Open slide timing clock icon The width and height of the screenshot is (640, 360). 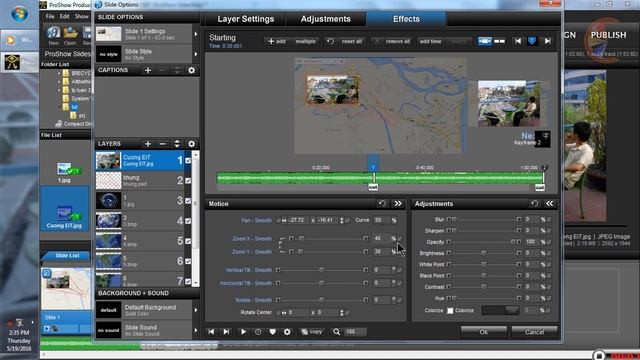point(258,332)
